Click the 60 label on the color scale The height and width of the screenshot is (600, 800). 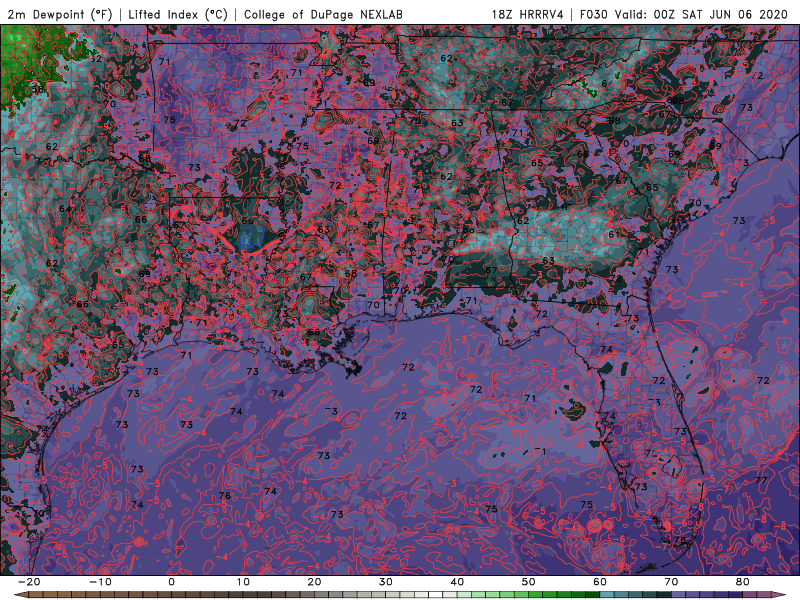(600, 582)
